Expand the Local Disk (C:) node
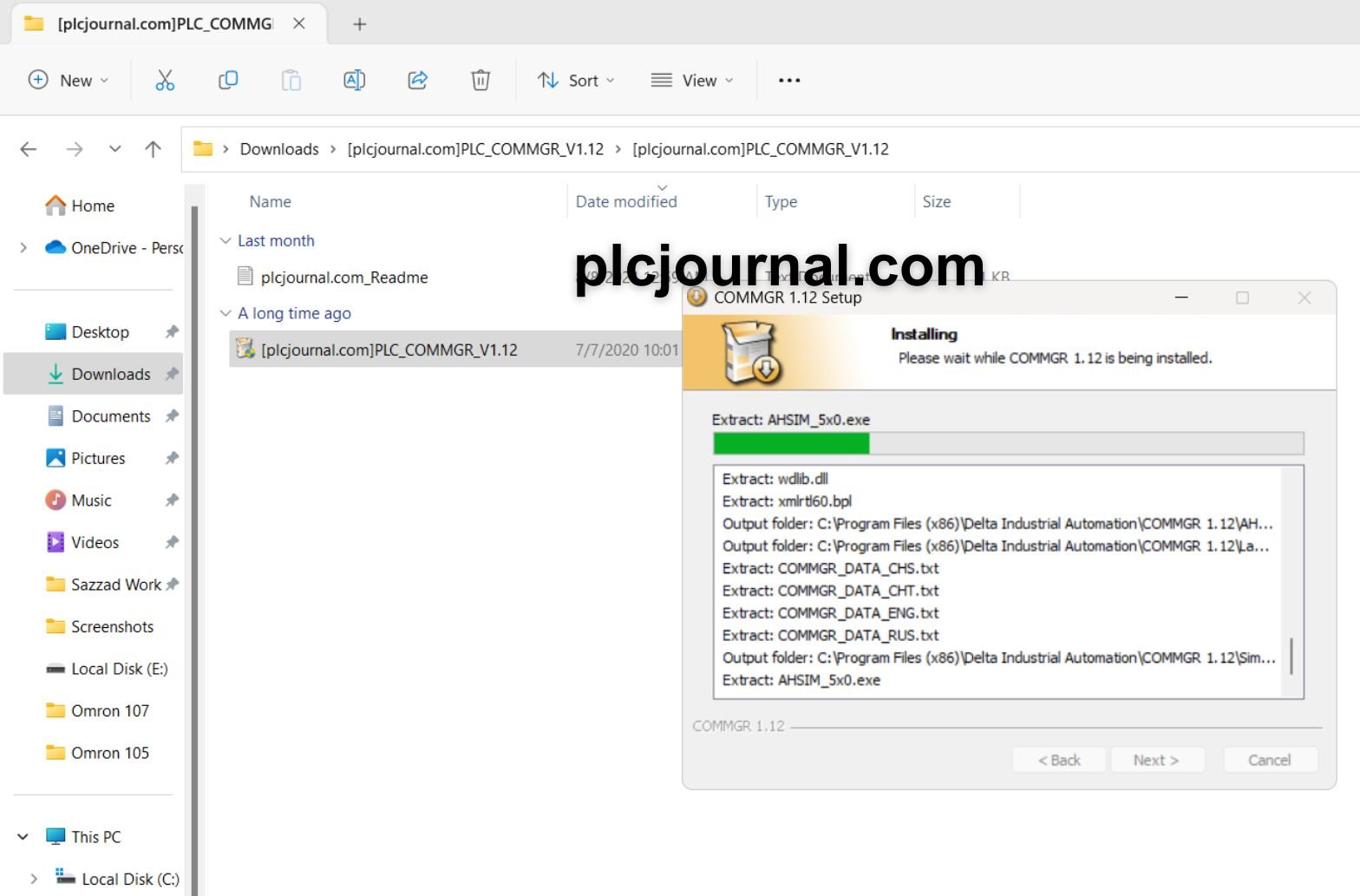1360x896 pixels. 34,879
